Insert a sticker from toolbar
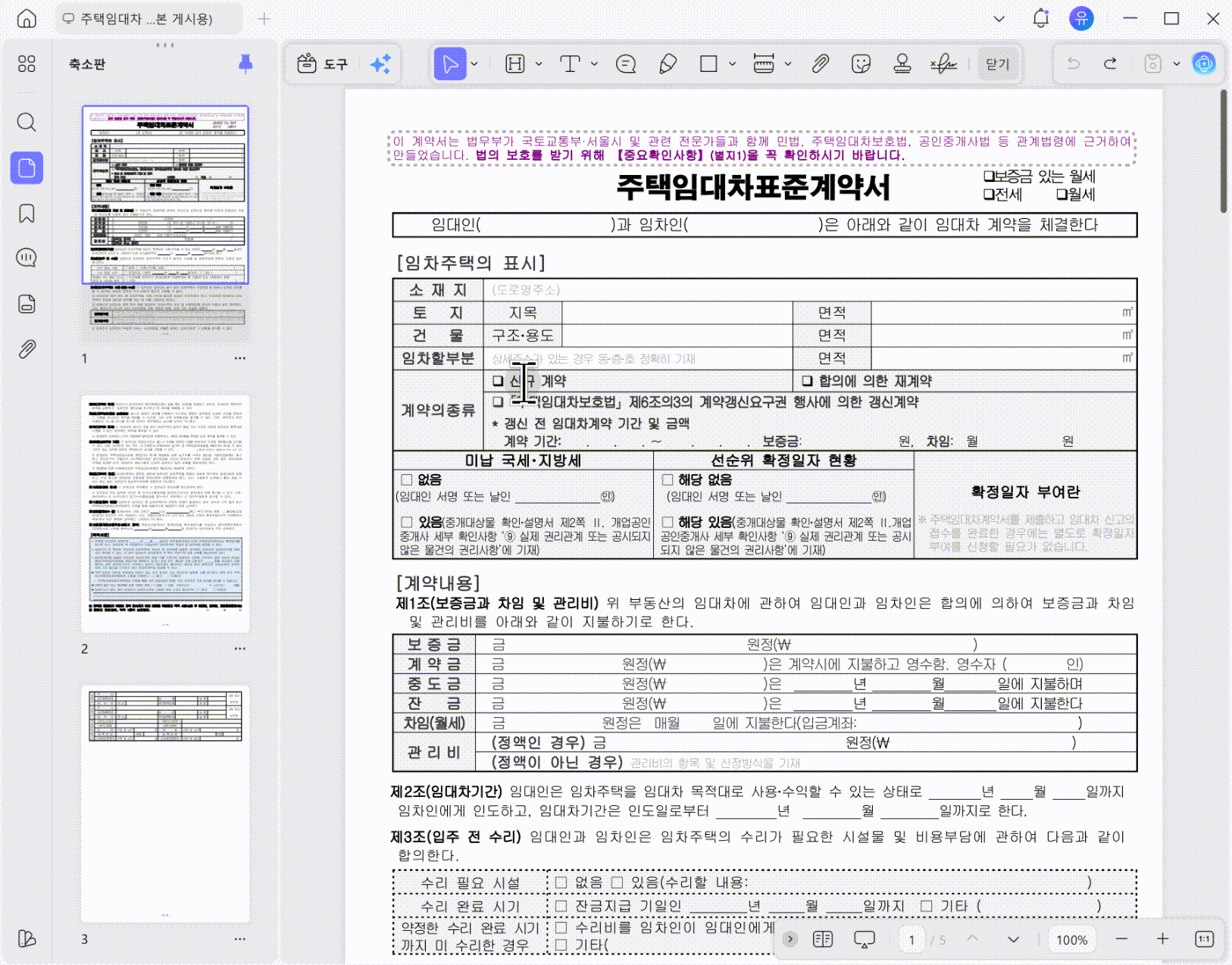 point(861,64)
